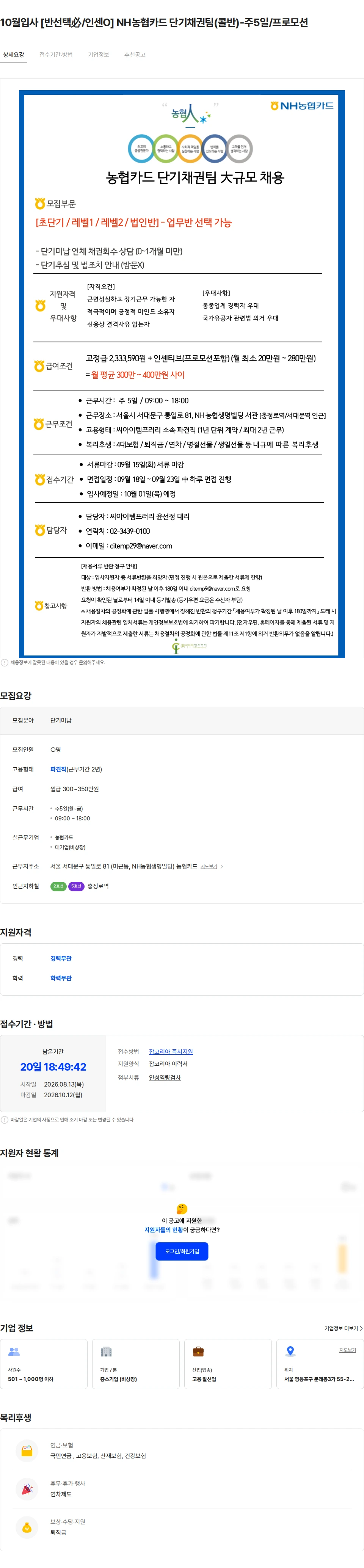Click the 학력무관 education link
364x1568 pixels.
(61, 978)
